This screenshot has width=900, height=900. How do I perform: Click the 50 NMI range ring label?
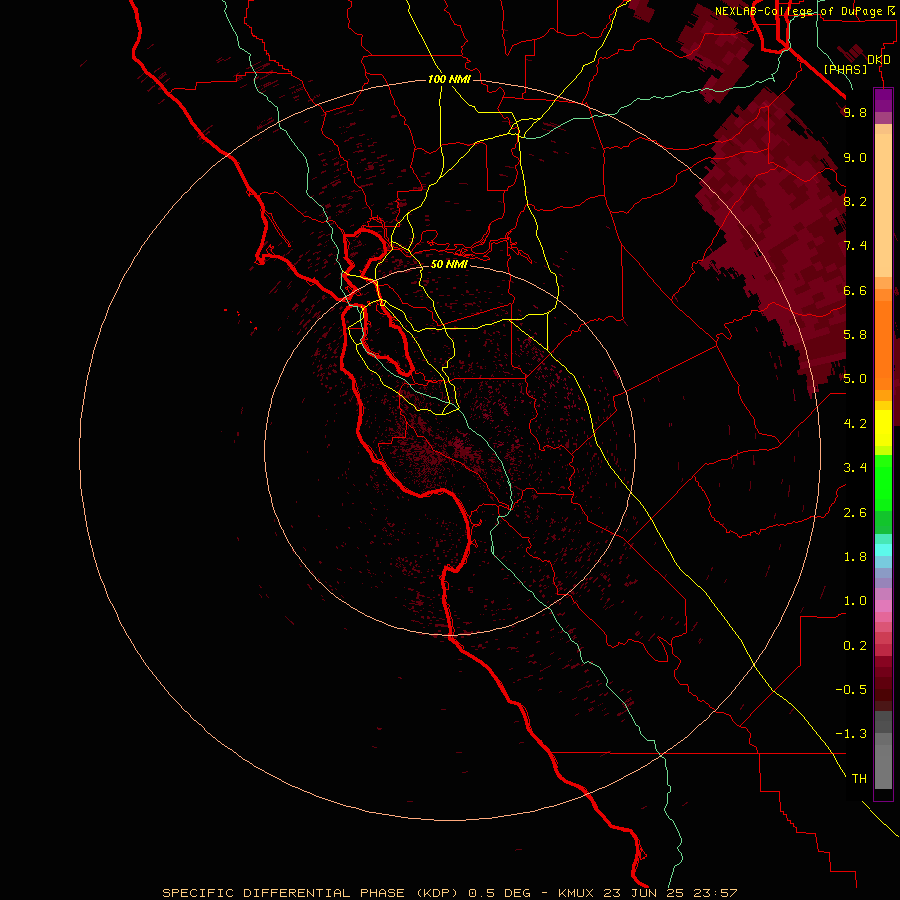click(x=449, y=264)
